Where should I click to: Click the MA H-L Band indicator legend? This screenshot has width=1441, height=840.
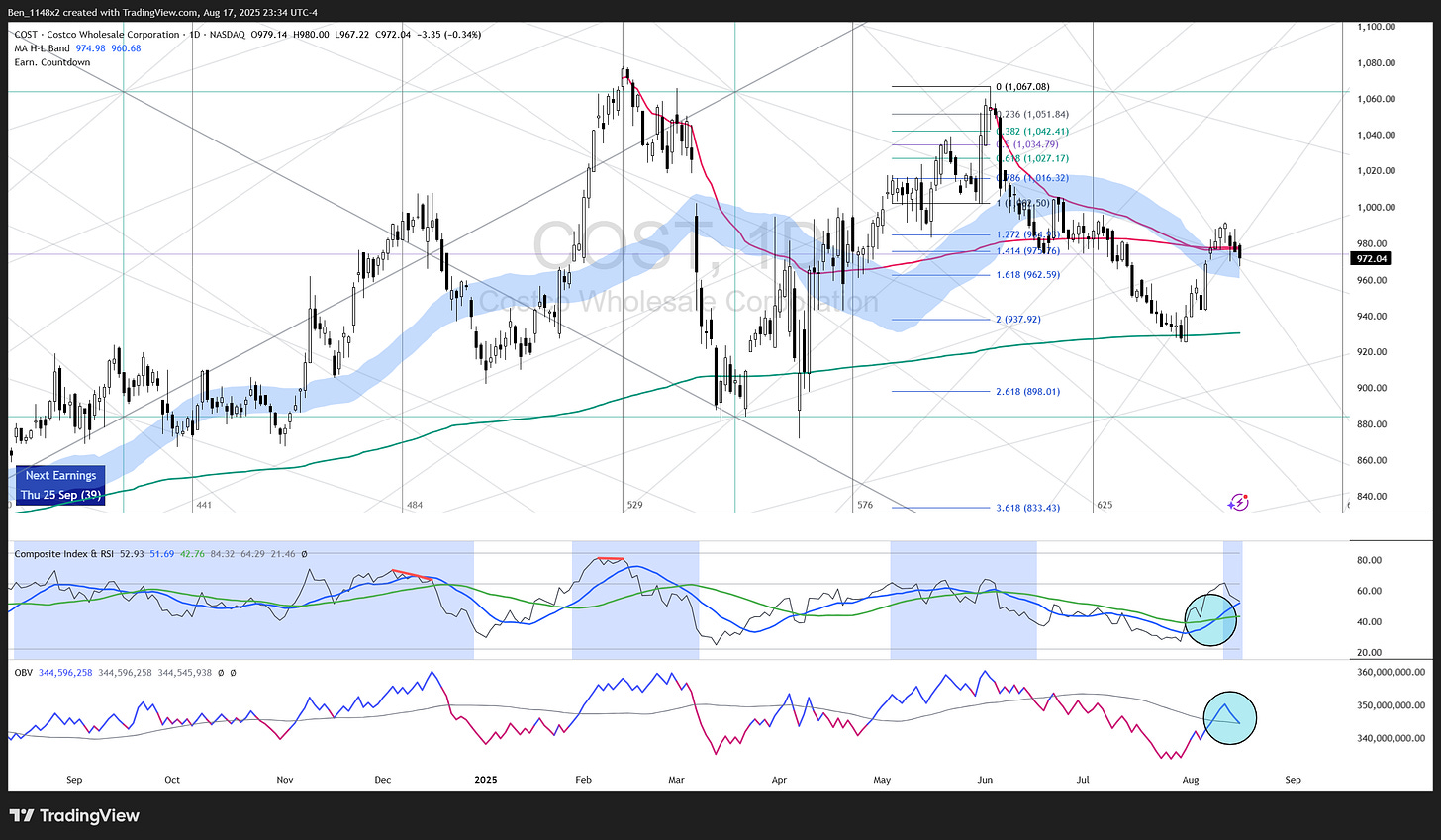point(42,48)
